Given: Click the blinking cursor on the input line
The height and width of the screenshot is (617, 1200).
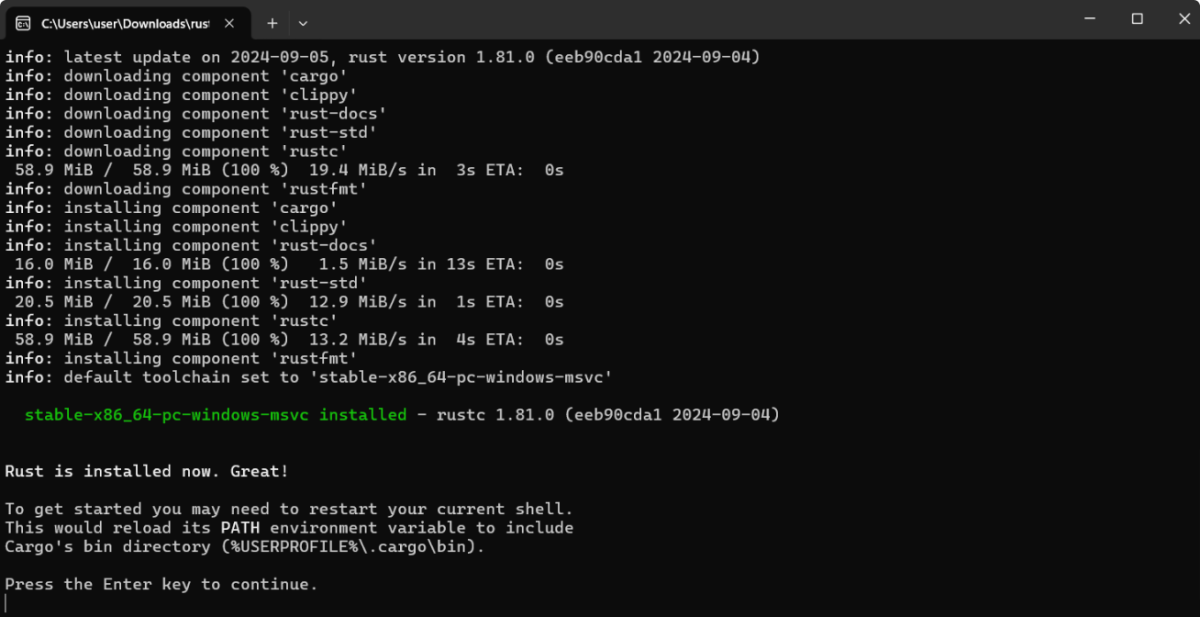Looking at the screenshot, I should pos(7,601).
